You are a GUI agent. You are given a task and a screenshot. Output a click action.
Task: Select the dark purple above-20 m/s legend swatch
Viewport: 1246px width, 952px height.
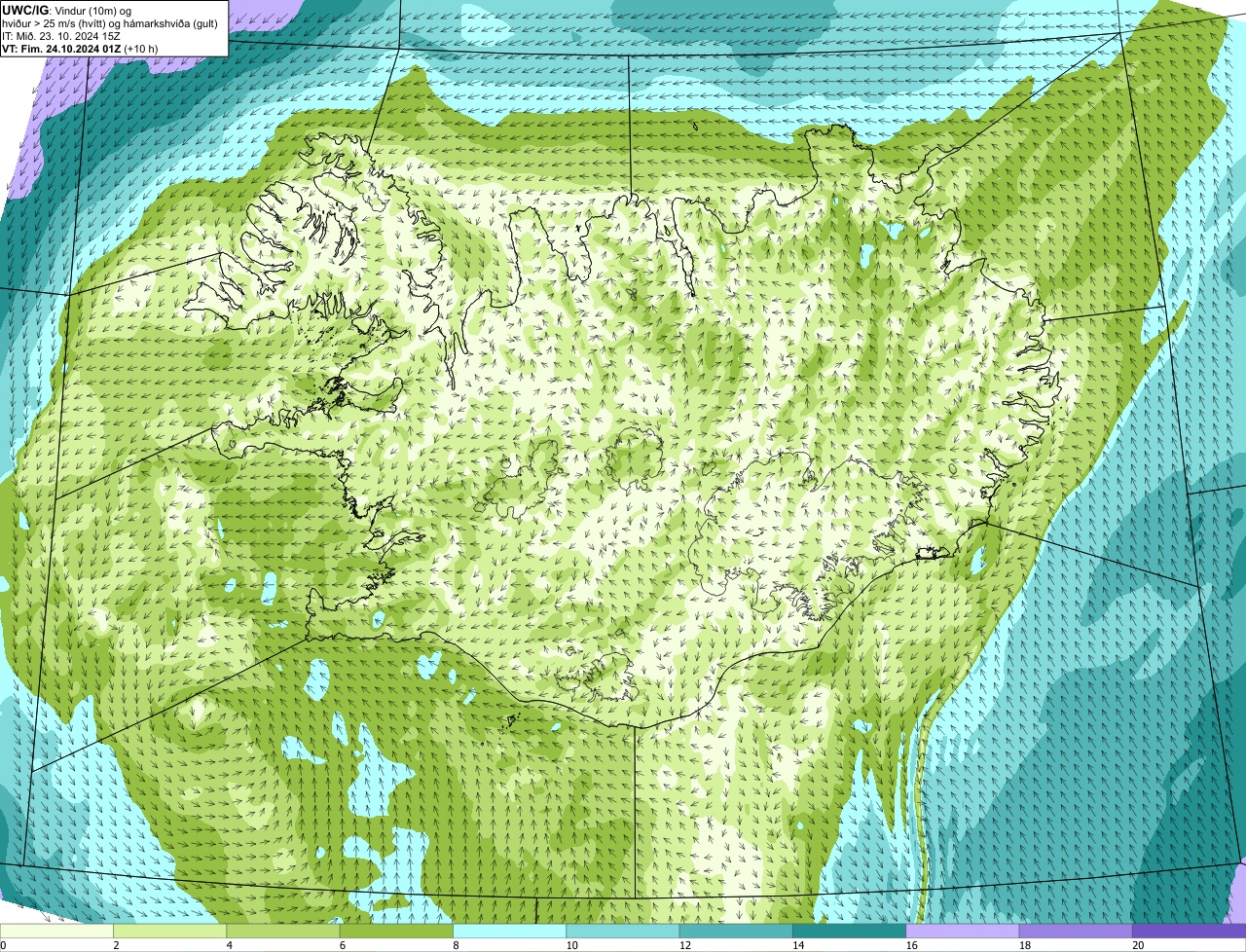pyautogui.click(x=1190, y=931)
